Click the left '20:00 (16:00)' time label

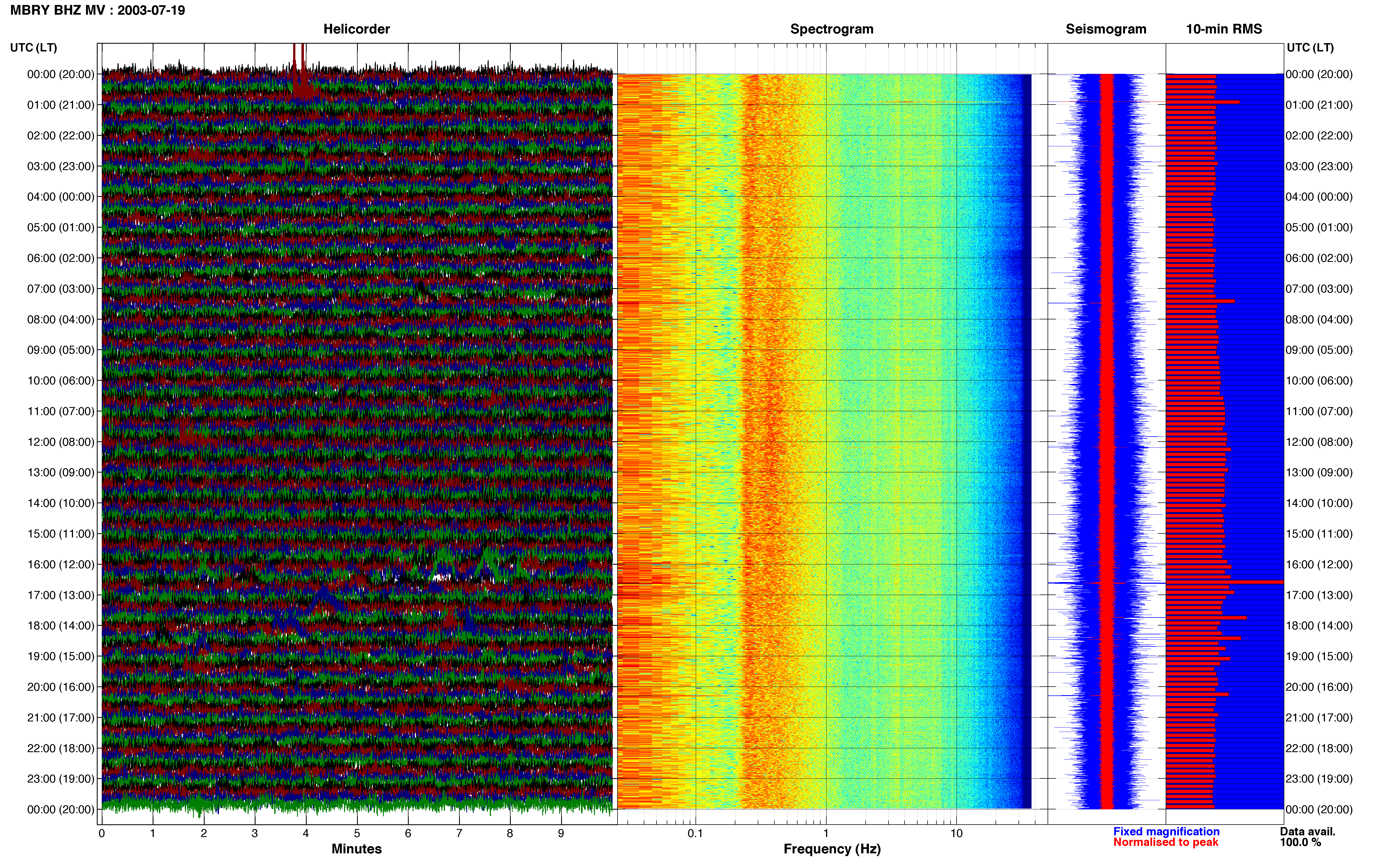click(61, 687)
